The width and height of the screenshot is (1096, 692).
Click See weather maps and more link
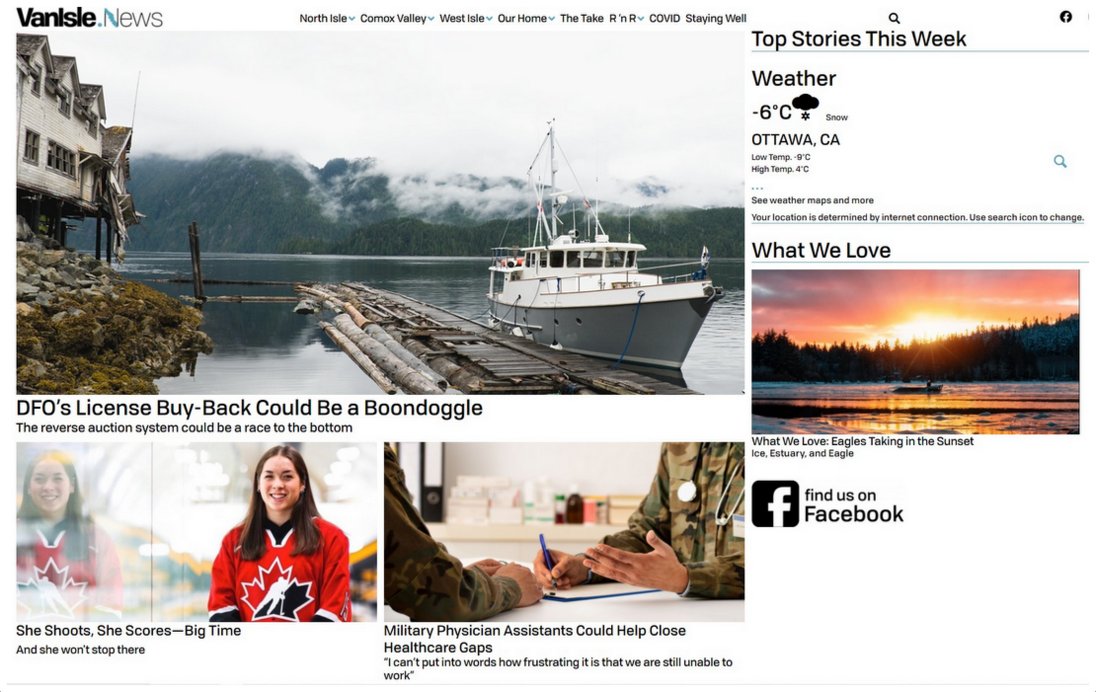[x=812, y=200]
